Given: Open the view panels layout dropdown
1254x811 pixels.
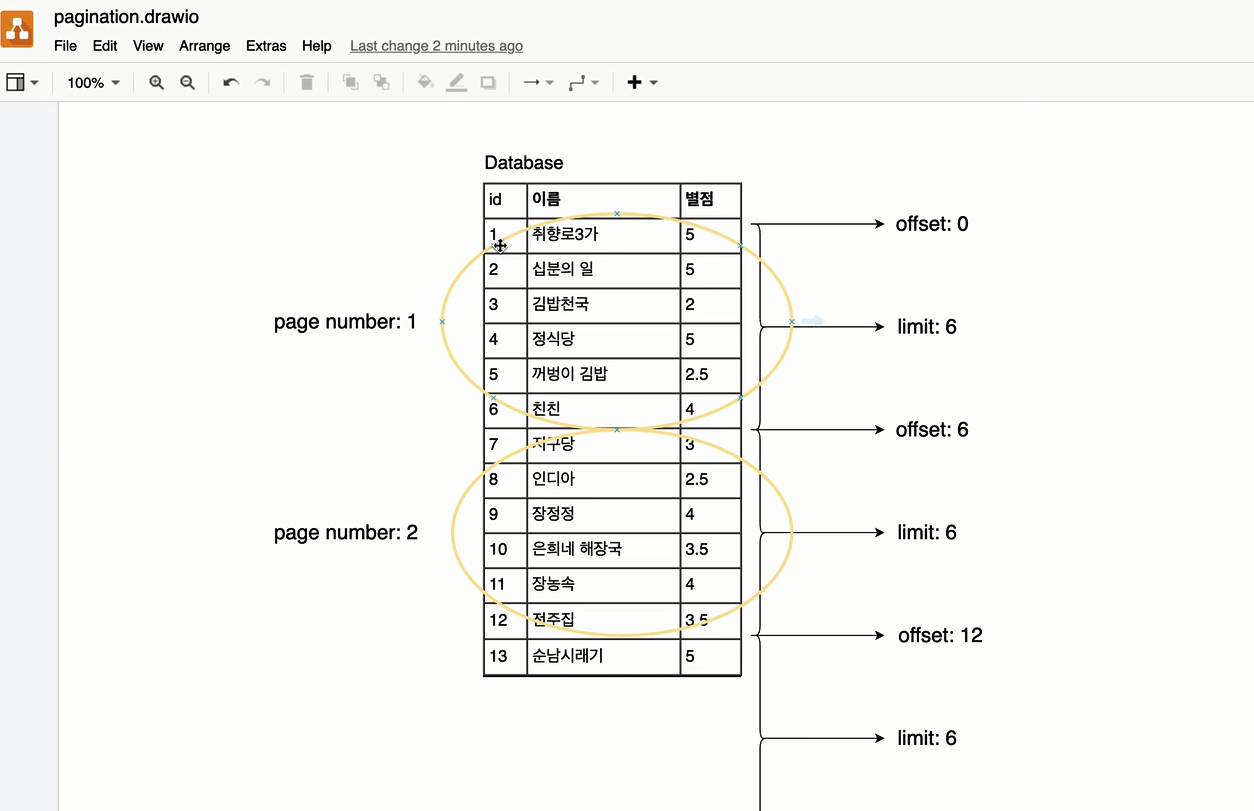Looking at the screenshot, I should (x=22, y=83).
